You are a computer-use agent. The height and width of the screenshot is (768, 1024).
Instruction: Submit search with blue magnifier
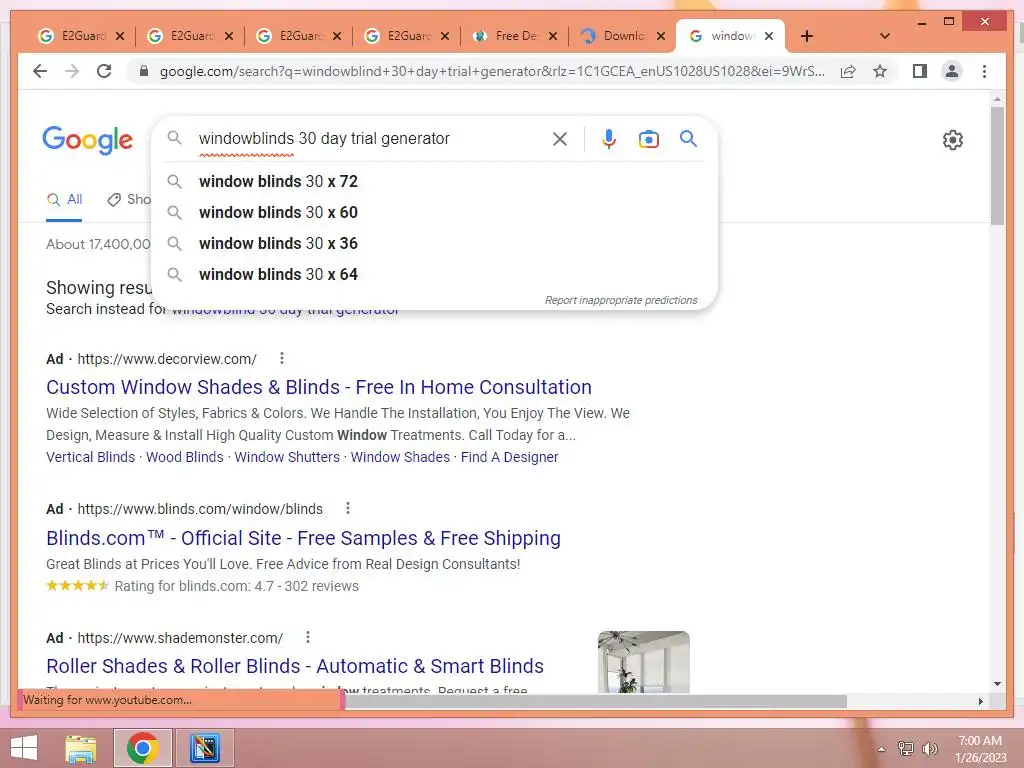(688, 138)
